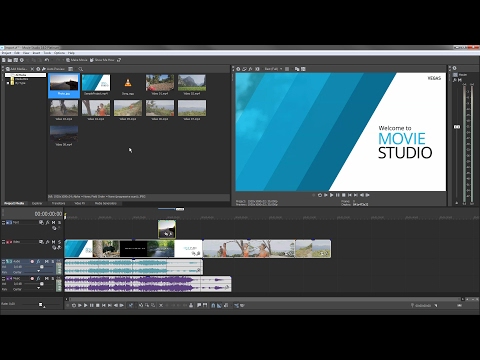The height and width of the screenshot is (360, 480).
Task: Click the Master bus volume fader
Action: tap(457, 127)
